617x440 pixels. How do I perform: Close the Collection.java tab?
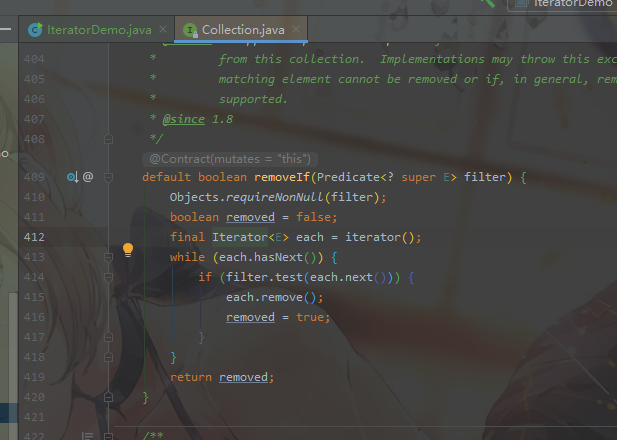point(297,30)
